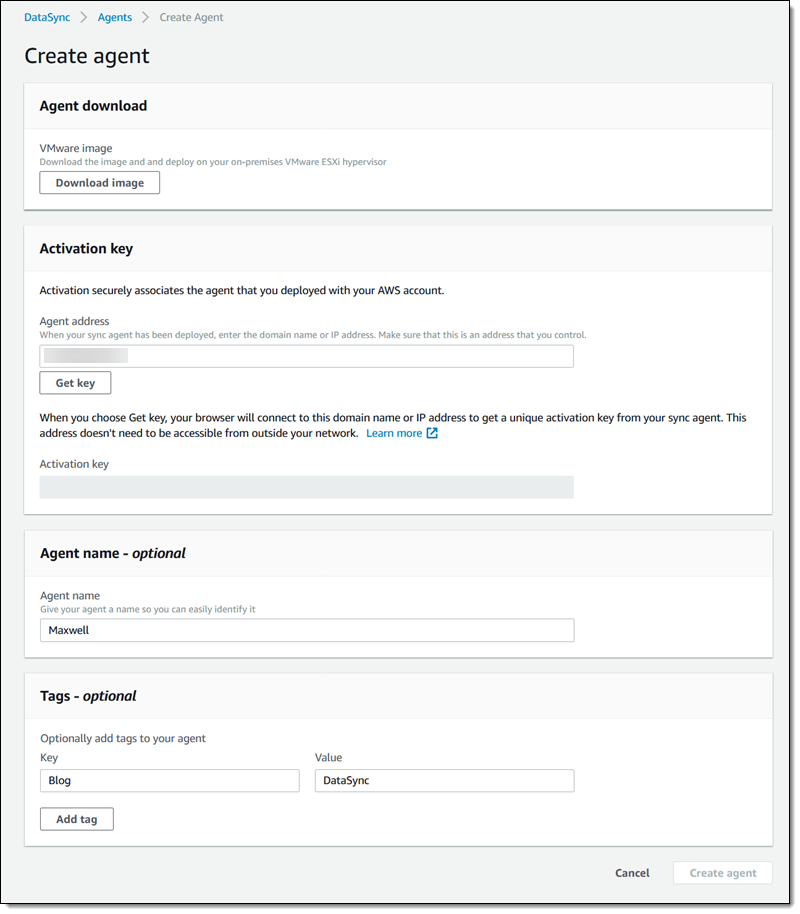The width and height of the screenshot is (800, 914).
Task: Click the Tags - optional section header
Action: pos(88,696)
